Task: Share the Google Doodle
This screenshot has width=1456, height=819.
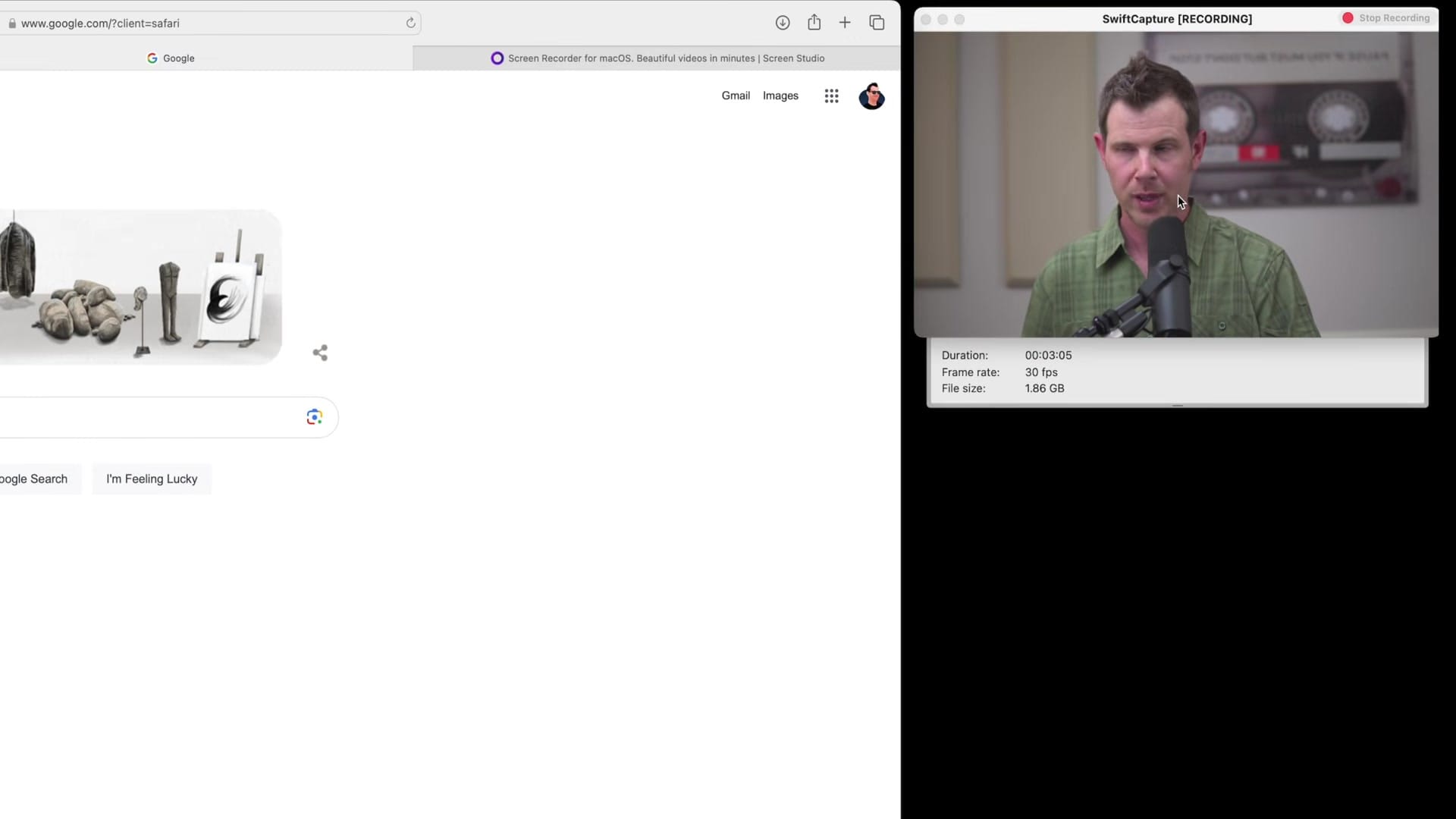Action: (x=320, y=353)
